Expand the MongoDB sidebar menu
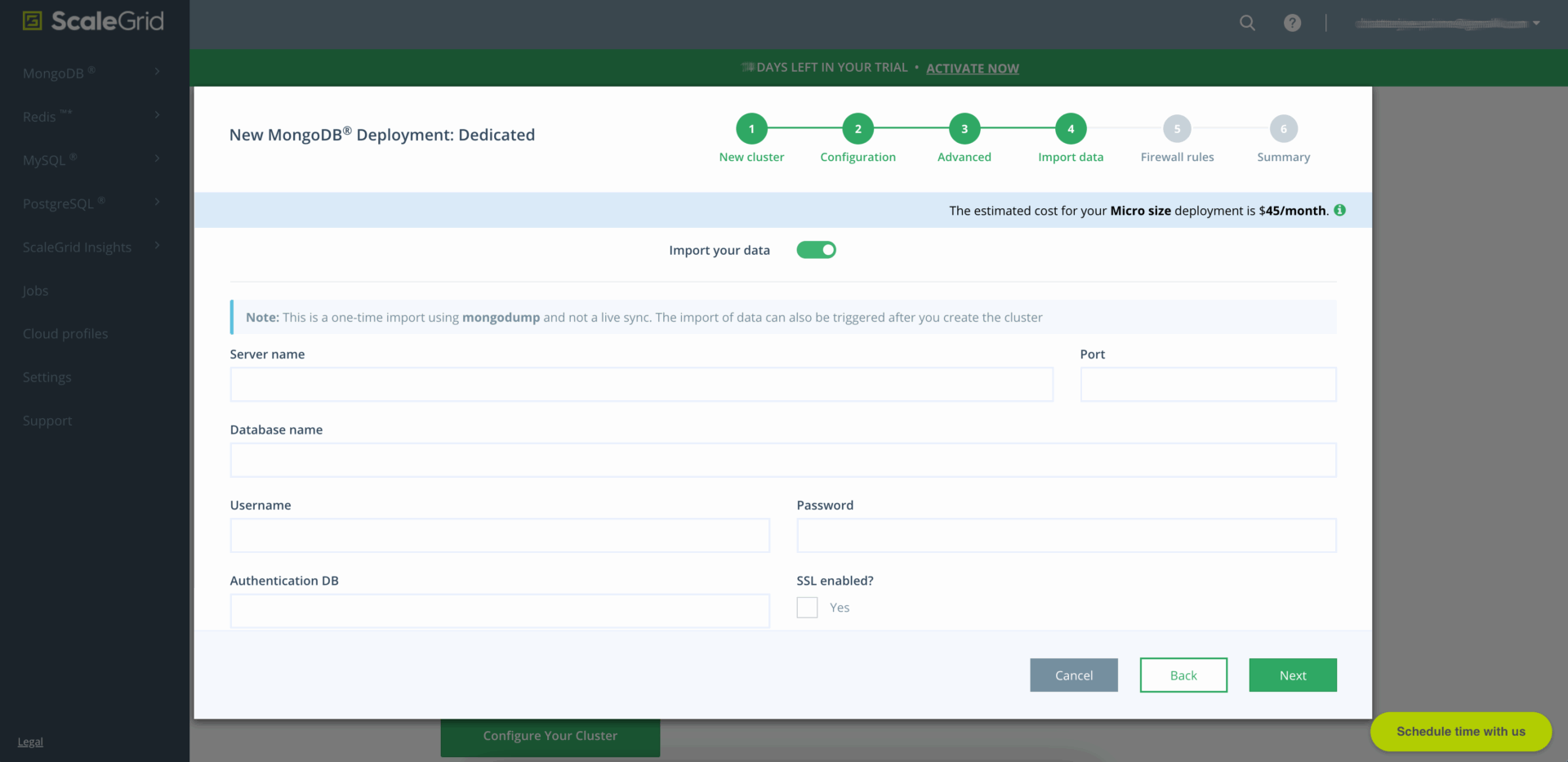Viewport: 1568px width, 762px height. (x=91, y=73)
